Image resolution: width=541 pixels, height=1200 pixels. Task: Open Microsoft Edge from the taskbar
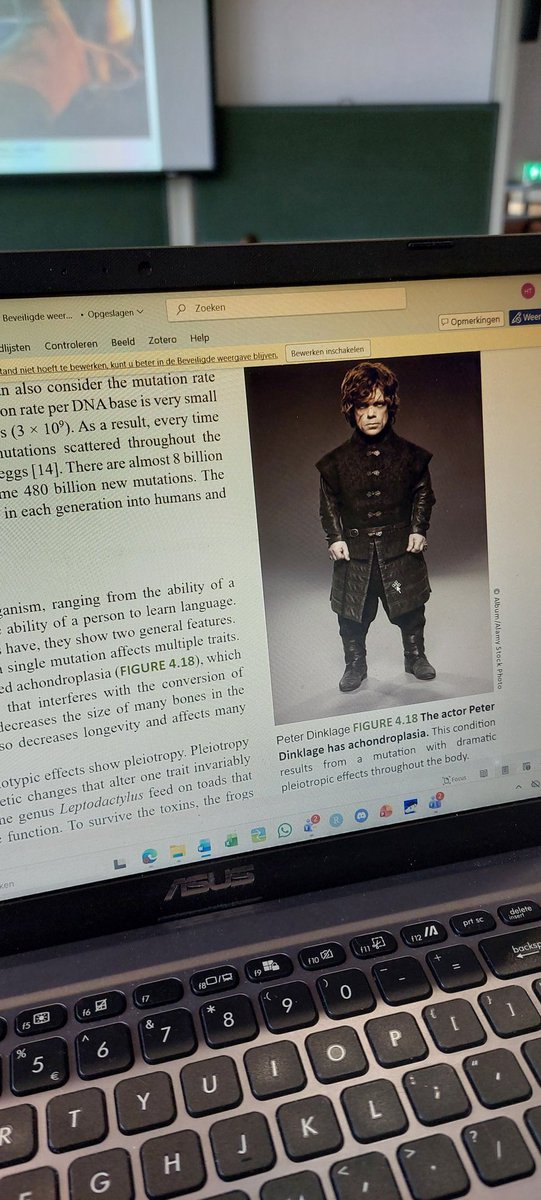point(150,856)
